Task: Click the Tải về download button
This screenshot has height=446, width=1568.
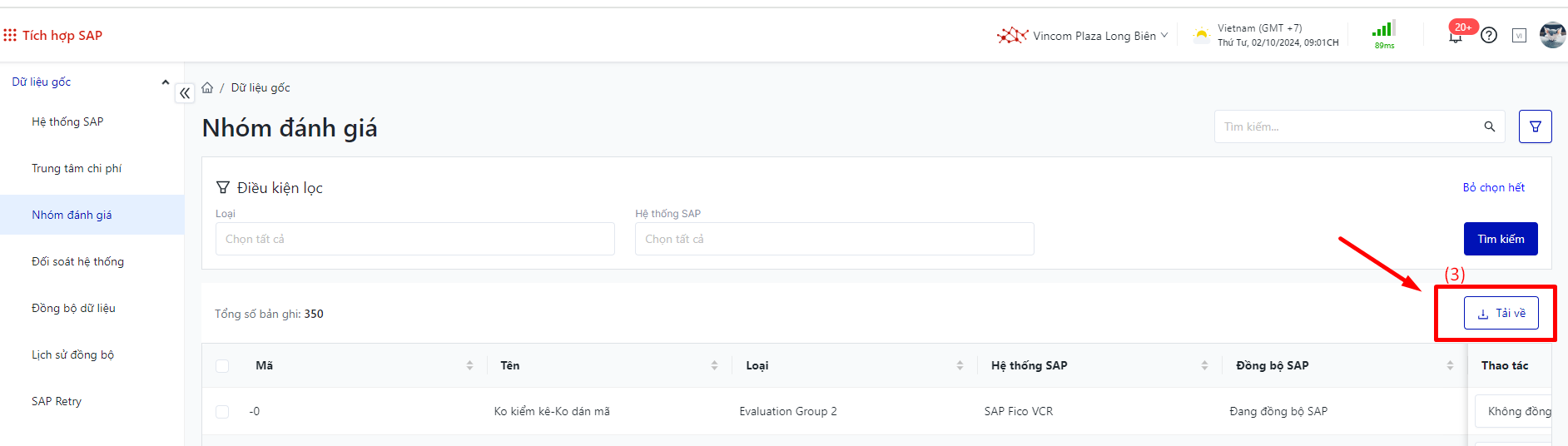Action: click(x=1501, y=313)
